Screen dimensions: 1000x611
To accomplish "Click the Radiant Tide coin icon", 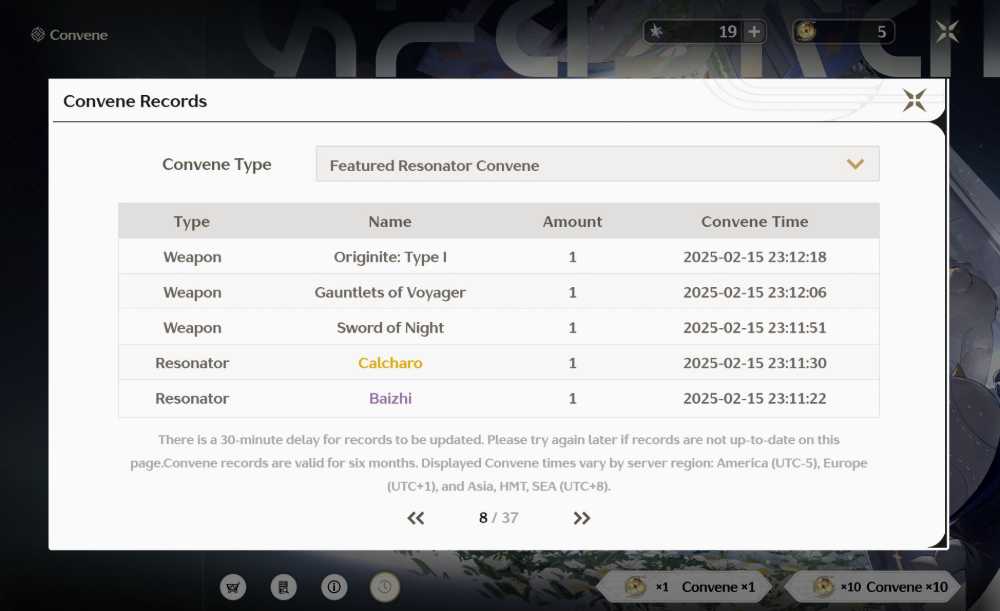I will click(x=806, y=31).
